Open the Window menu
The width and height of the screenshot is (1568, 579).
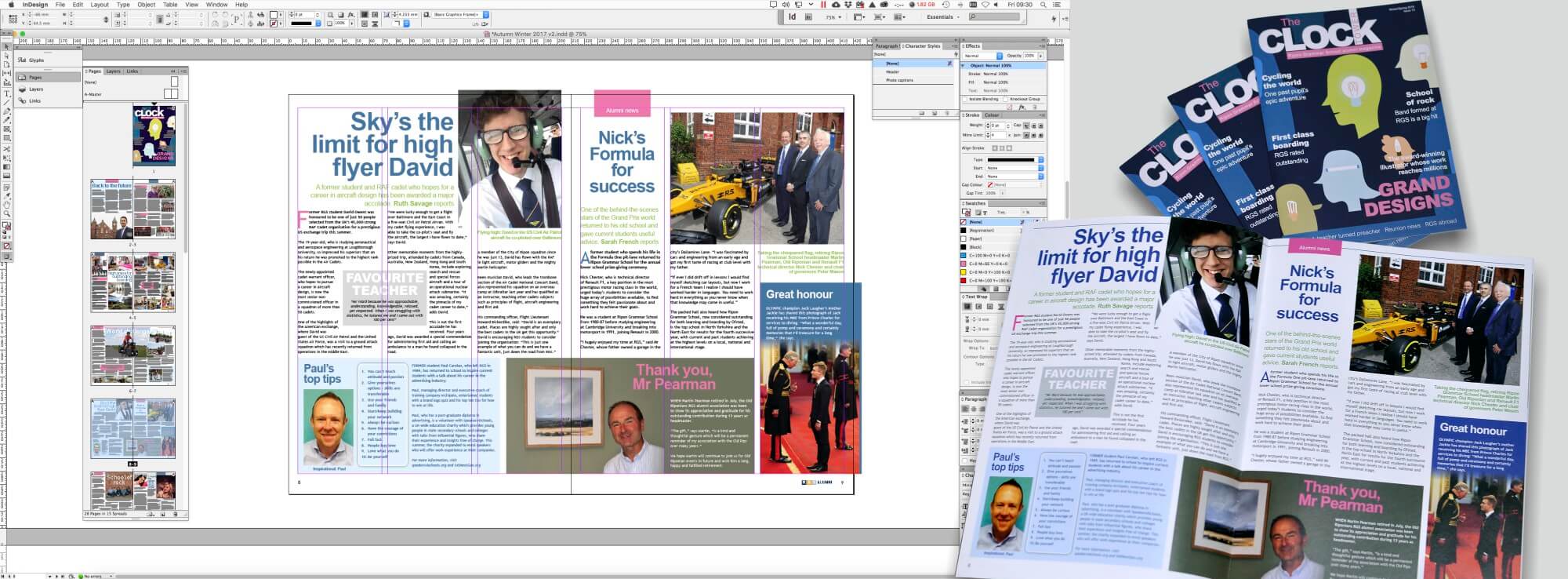[217, 5]
